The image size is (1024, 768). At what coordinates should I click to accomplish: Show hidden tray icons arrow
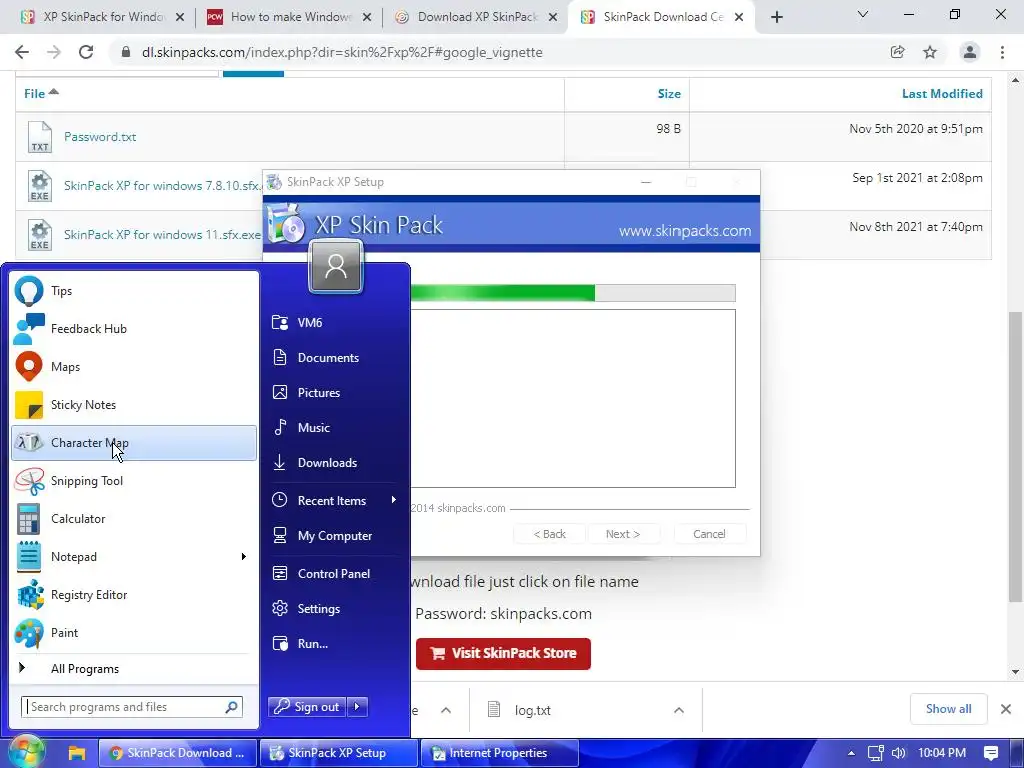point(851,753)
